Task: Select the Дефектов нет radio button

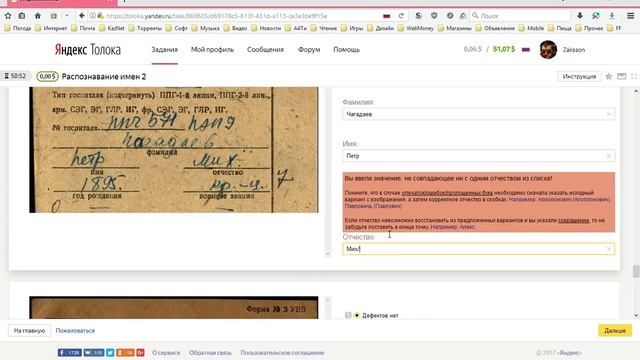Action: coord(357,315)
